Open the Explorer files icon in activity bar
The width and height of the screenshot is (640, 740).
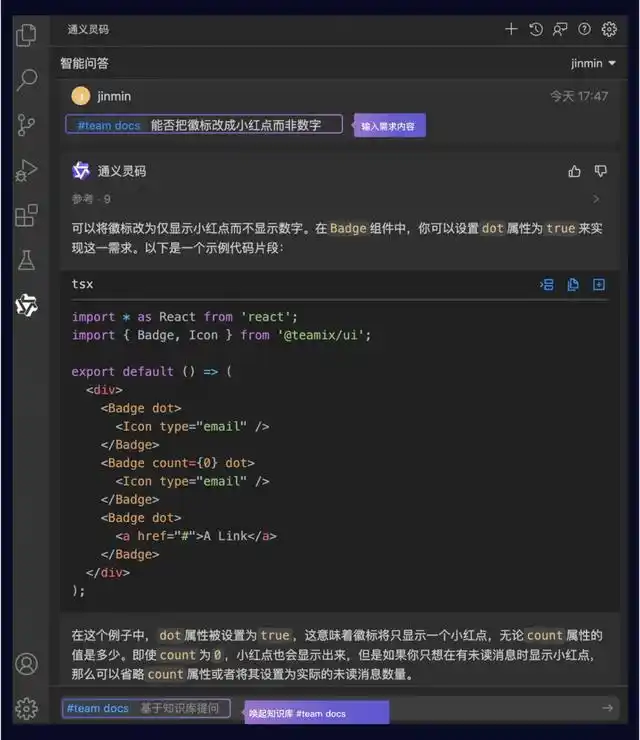26,35
